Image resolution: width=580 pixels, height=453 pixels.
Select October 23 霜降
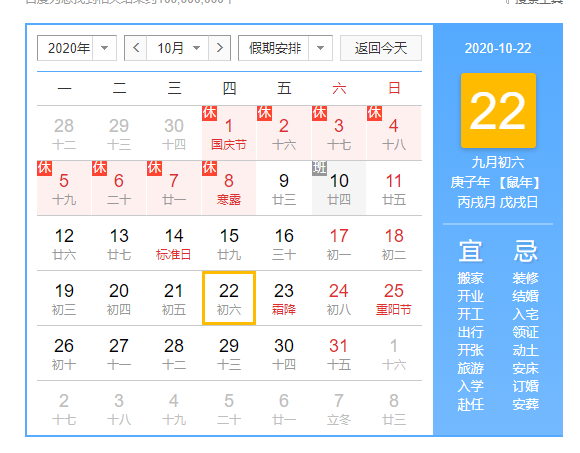coord(284,298)
